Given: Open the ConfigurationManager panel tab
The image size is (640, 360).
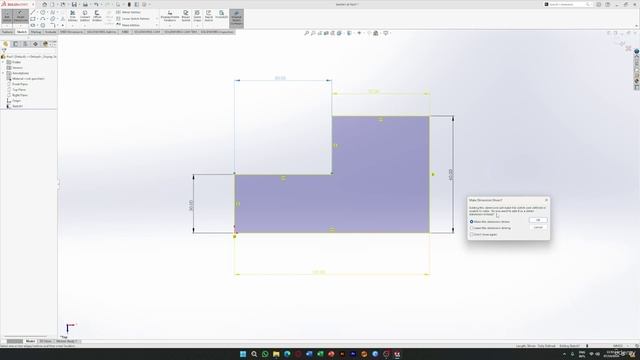Looking at the screenshot, I should click(25, 44).
